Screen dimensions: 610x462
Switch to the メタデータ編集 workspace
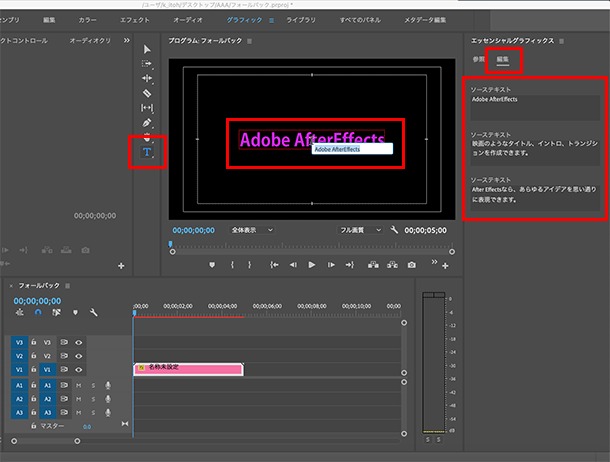[x=425, y=20]
